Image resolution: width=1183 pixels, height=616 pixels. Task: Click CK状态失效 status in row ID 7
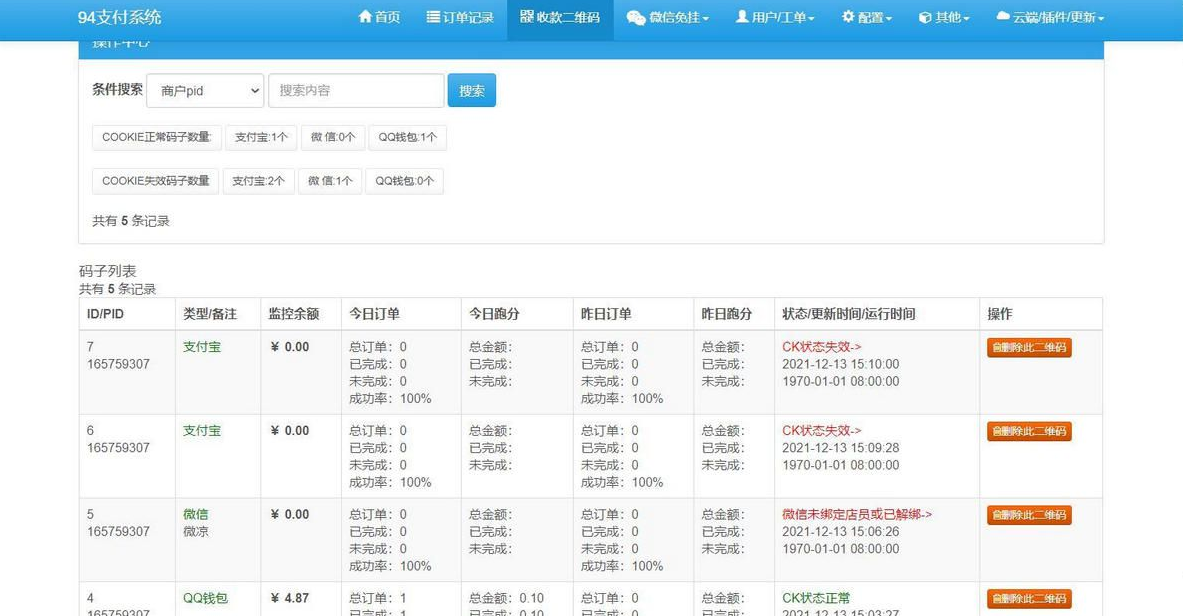coord(822,347)
